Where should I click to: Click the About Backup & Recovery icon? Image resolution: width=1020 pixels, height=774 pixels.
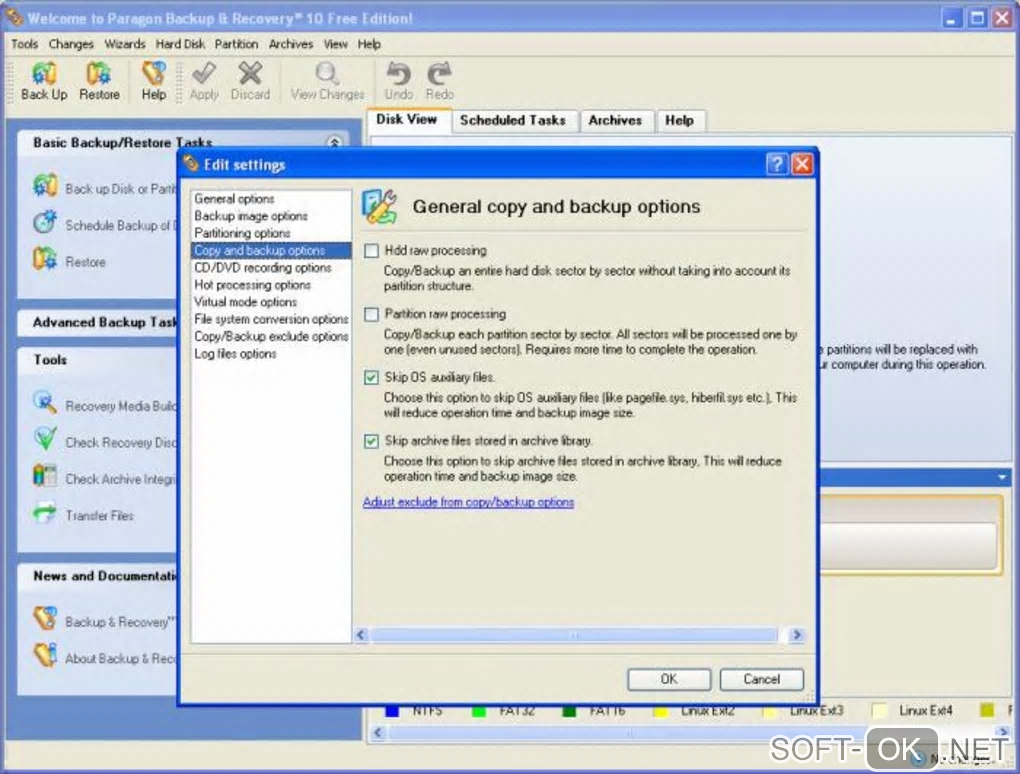pyautogui.click(x=45, y=655)
